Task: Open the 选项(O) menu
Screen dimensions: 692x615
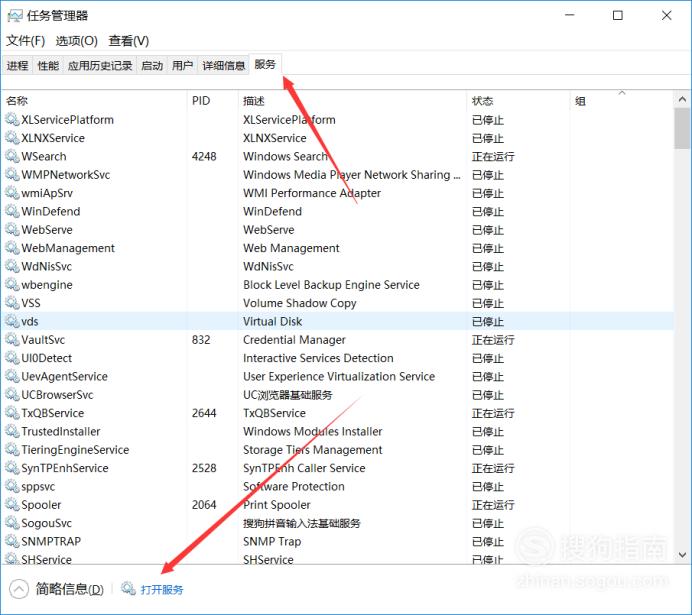Action: [76, 41]
